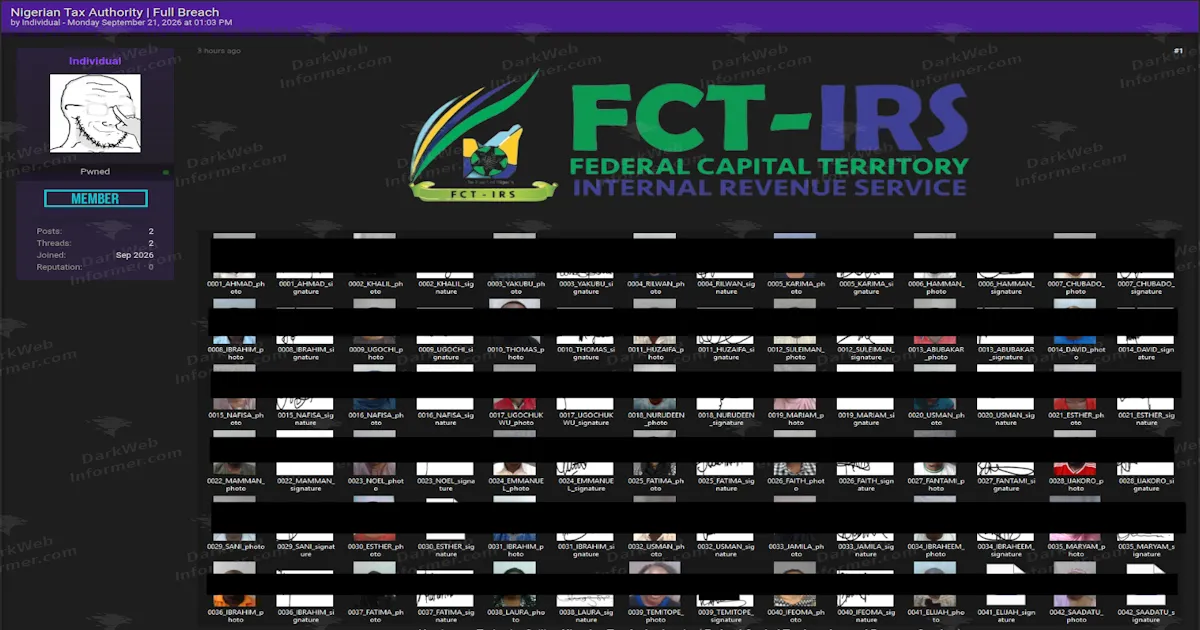Screen dimensions: 1200x630
Task: Select the 0017_UGOCHUKWU_photo label
Action: click(516, 418)
